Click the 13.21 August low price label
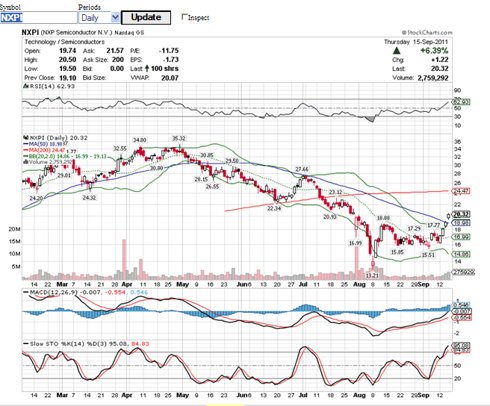The image size is (490, 406). pyautogui.click(x=372, y=275)
